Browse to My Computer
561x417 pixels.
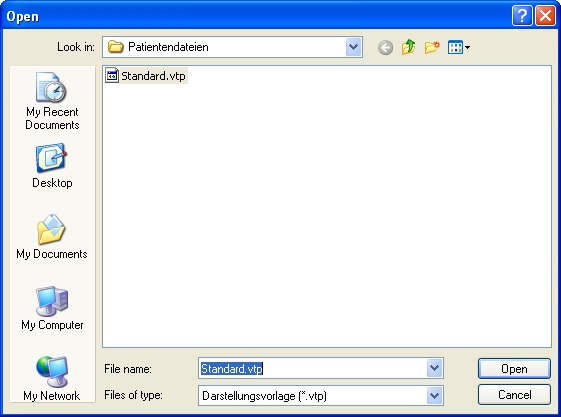52,308
